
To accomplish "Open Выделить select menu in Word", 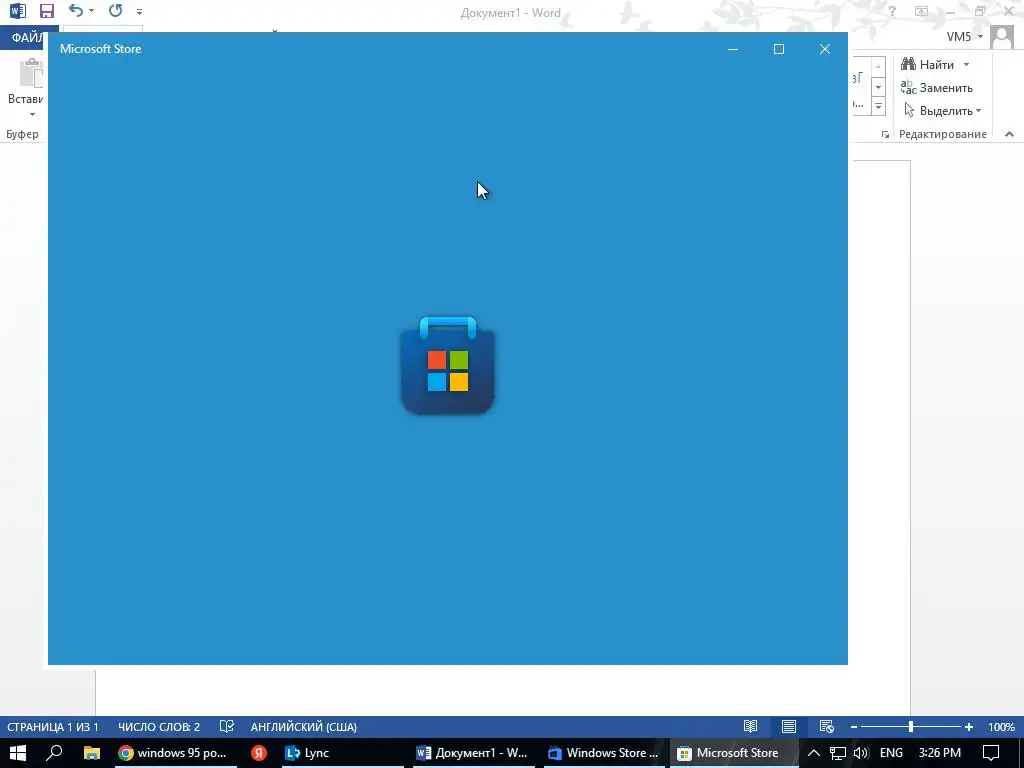I will tap(942, 110).
